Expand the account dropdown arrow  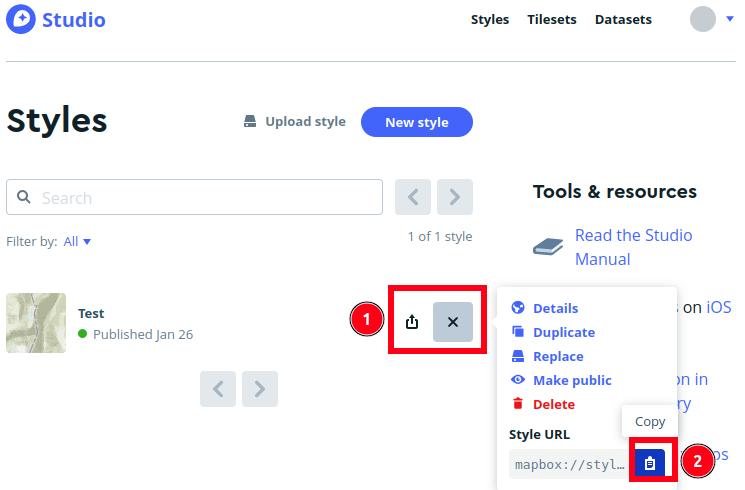(x=729, y=19)
